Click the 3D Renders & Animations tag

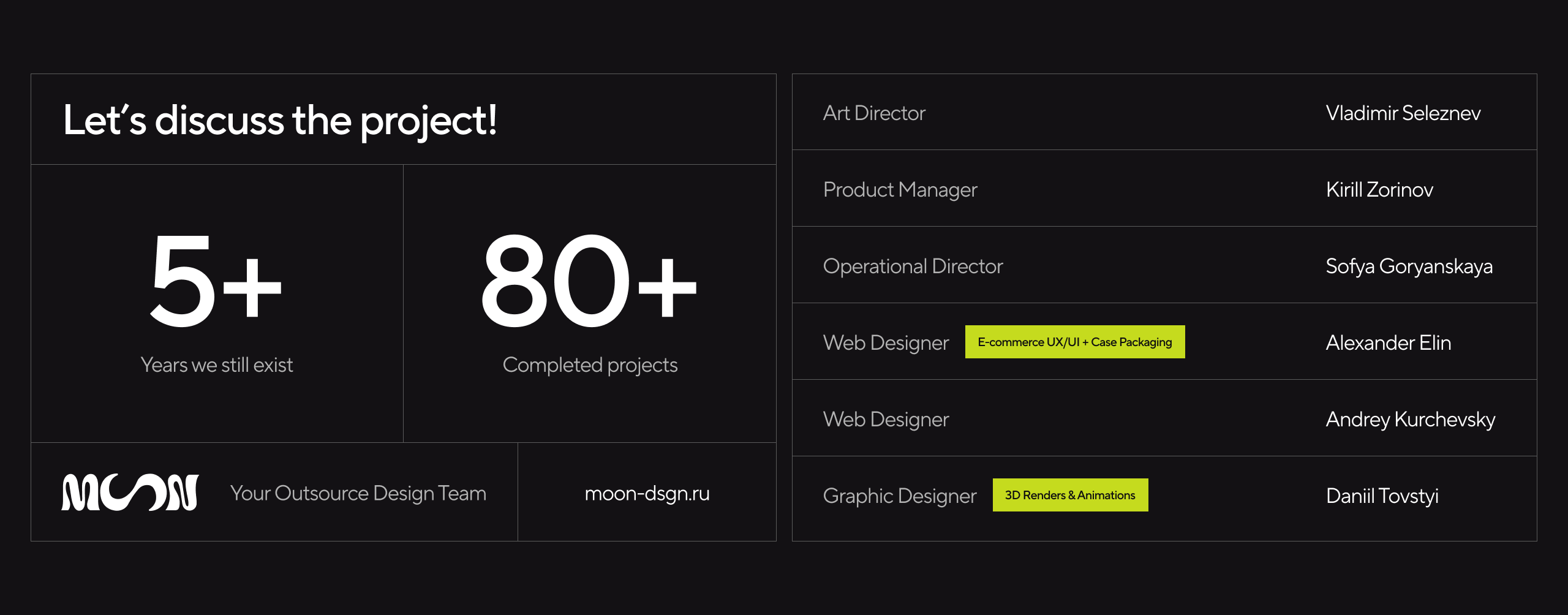click(1069, 495)
